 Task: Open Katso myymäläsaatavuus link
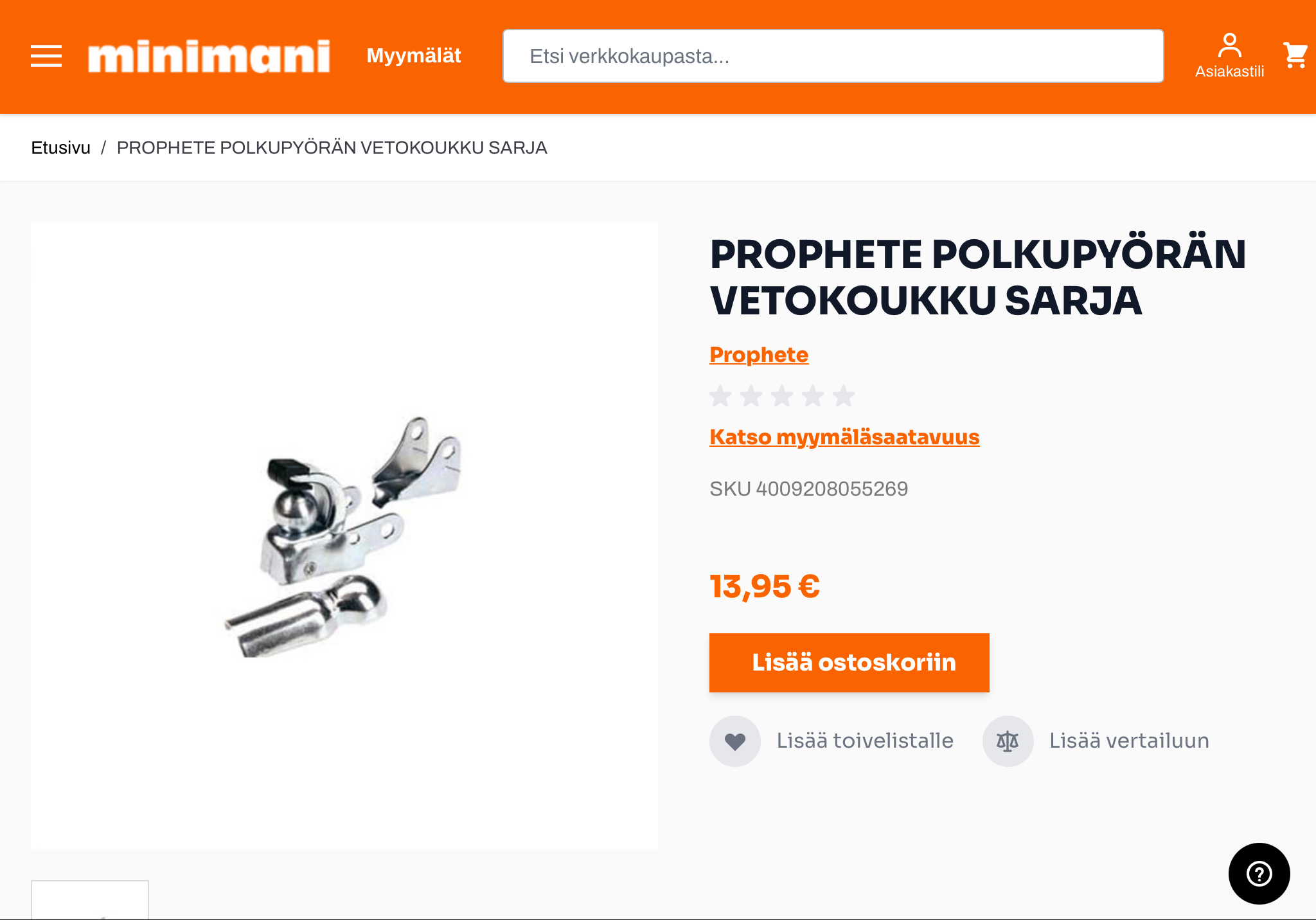click(844, 437)
